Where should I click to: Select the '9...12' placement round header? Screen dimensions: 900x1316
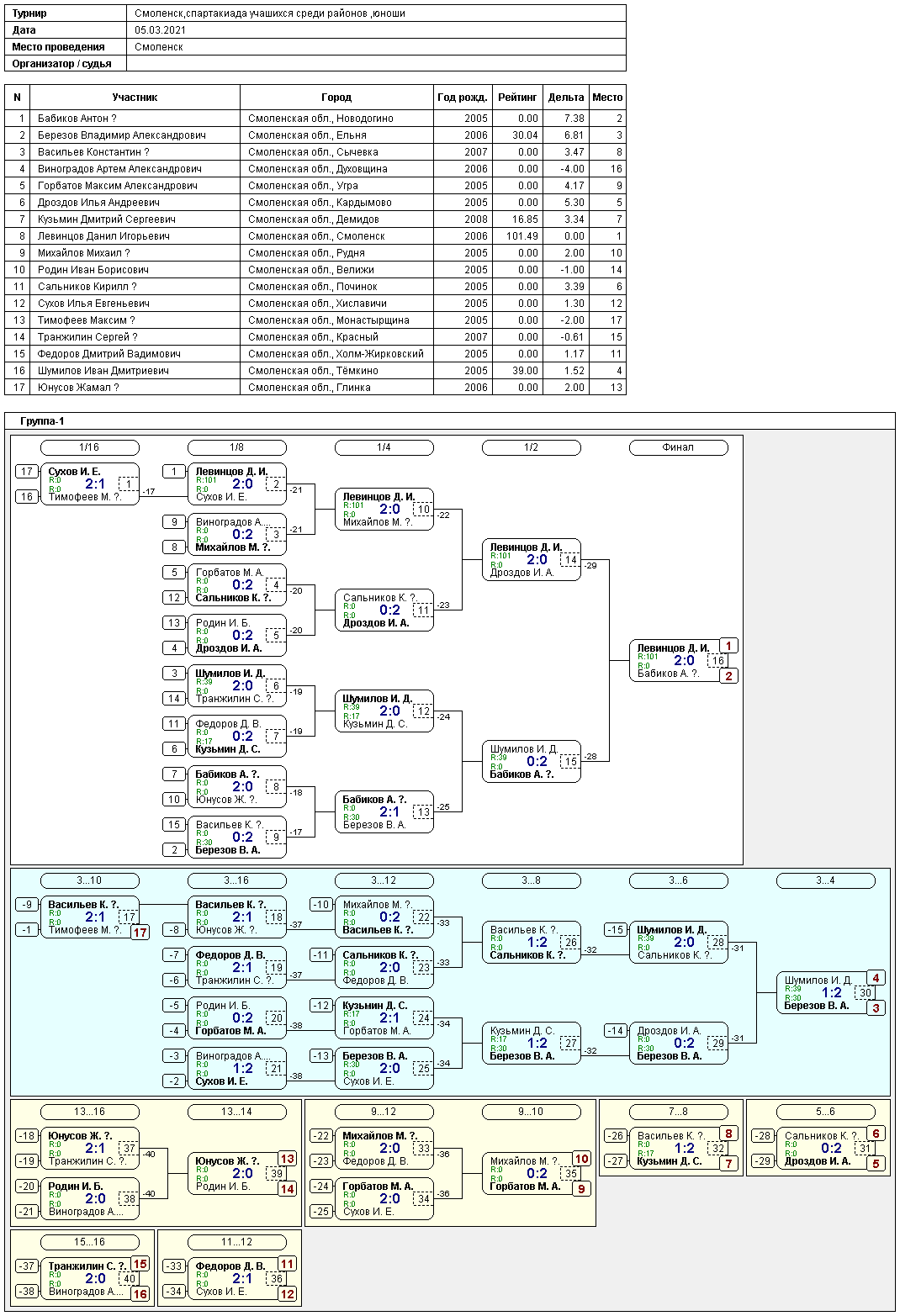tap(384, 1112)
